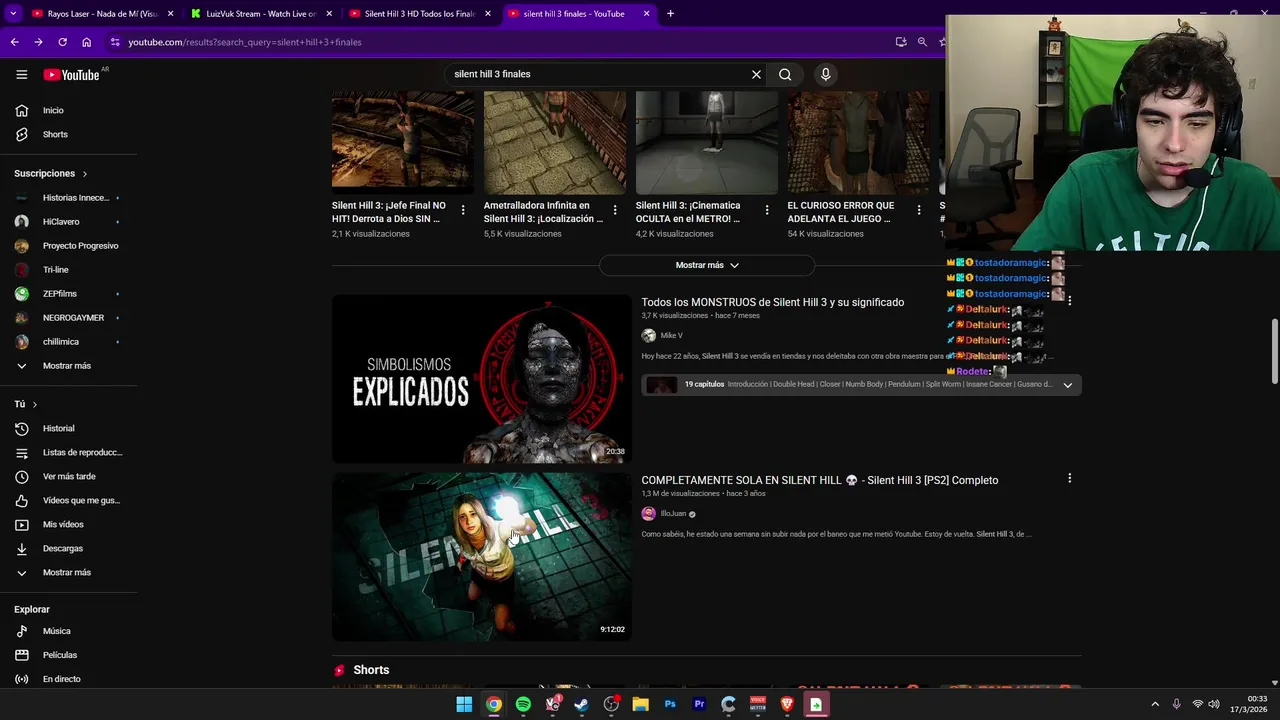The width and height of the screenshot is (1280, 720).
Task: Go back in browser history
Action: tap(14, 42)
